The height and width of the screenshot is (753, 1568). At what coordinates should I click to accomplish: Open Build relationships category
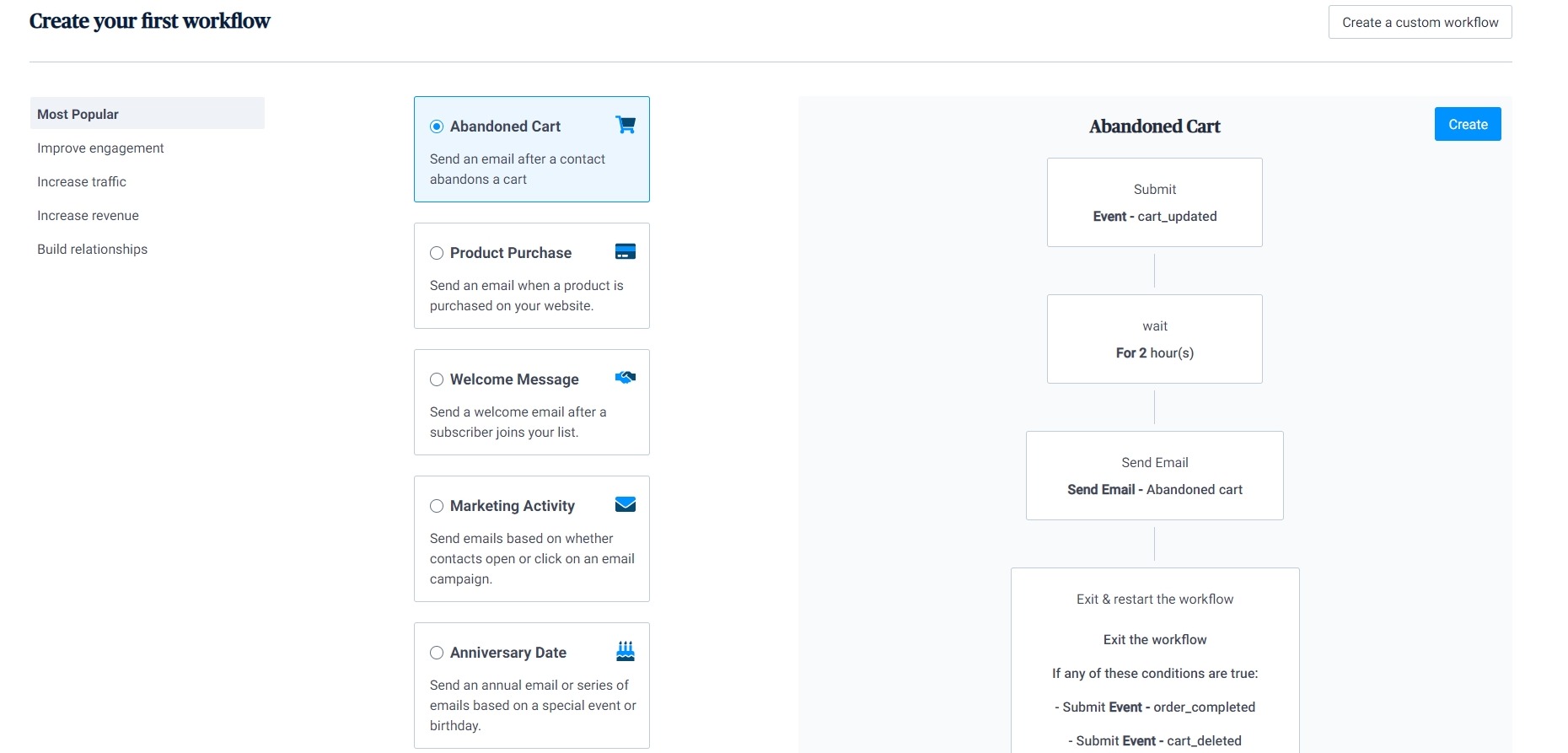(x=92, y=249)
